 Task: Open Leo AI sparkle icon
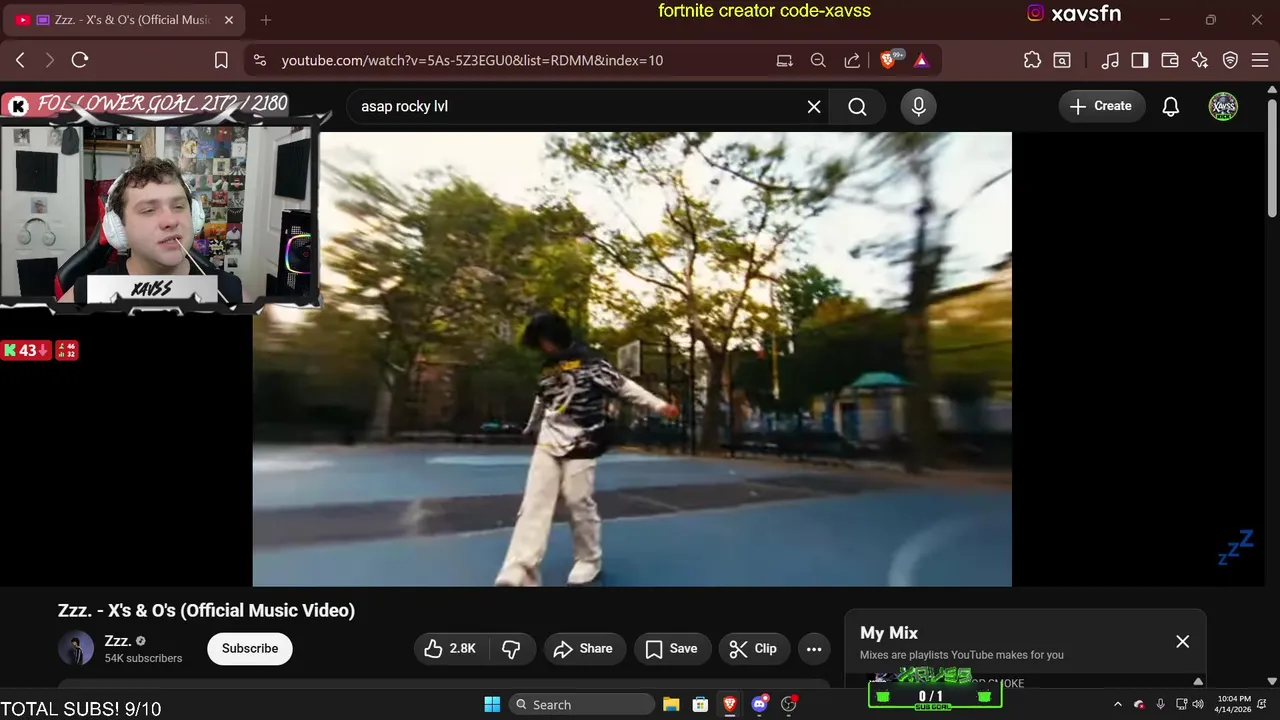click(x=1200, y=60)
